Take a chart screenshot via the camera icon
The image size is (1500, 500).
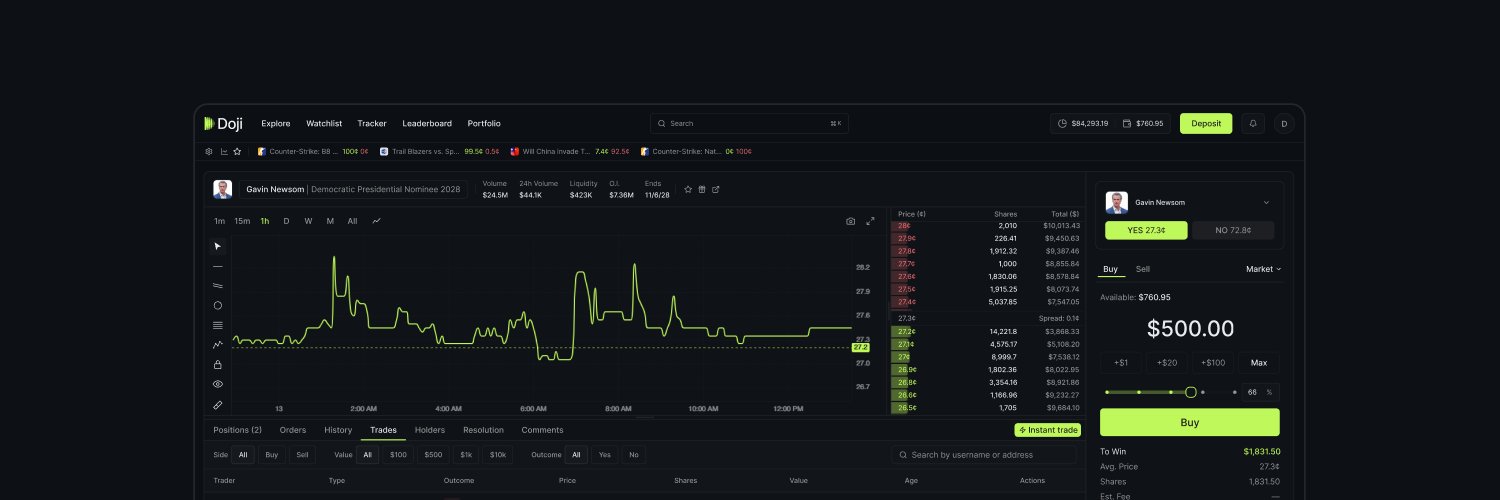click(851, 221)
